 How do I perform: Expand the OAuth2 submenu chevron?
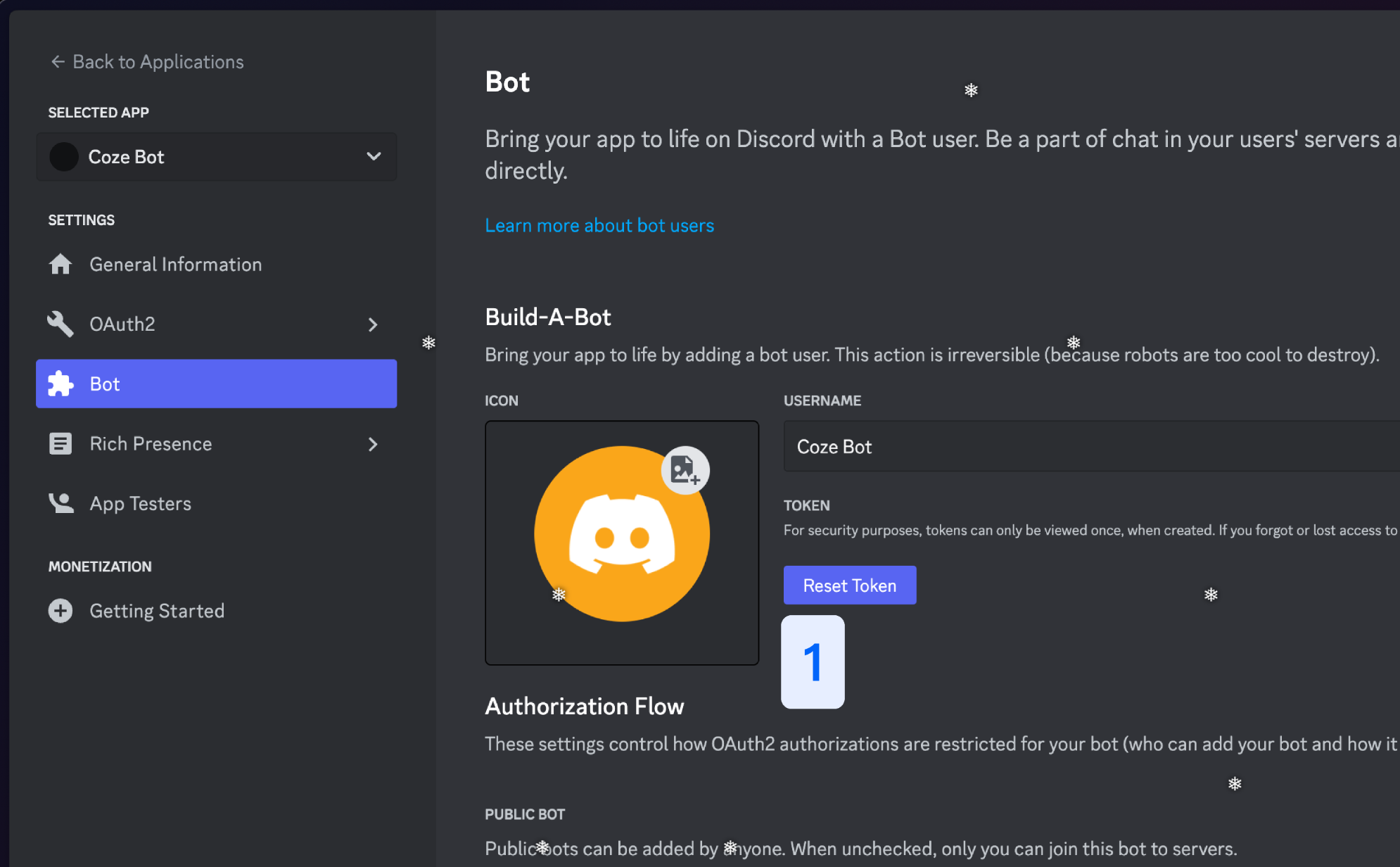click(x=373, y=324)
